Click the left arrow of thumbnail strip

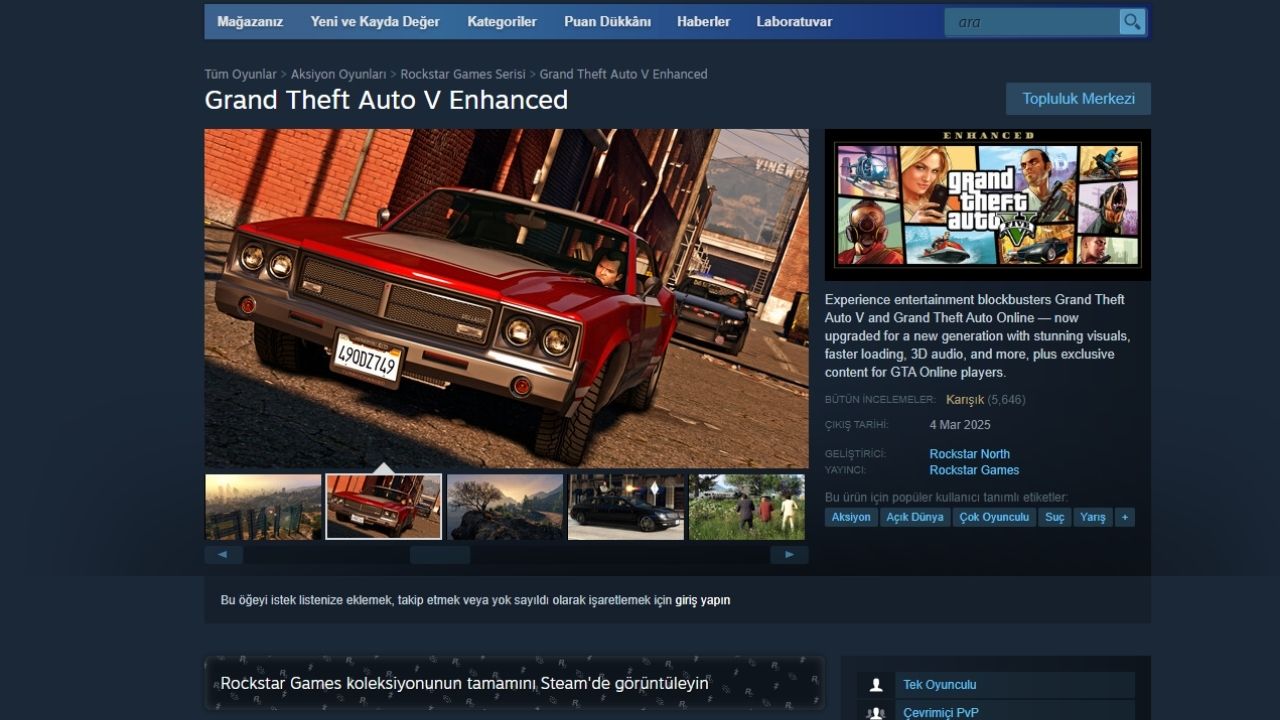pos(223,554)
